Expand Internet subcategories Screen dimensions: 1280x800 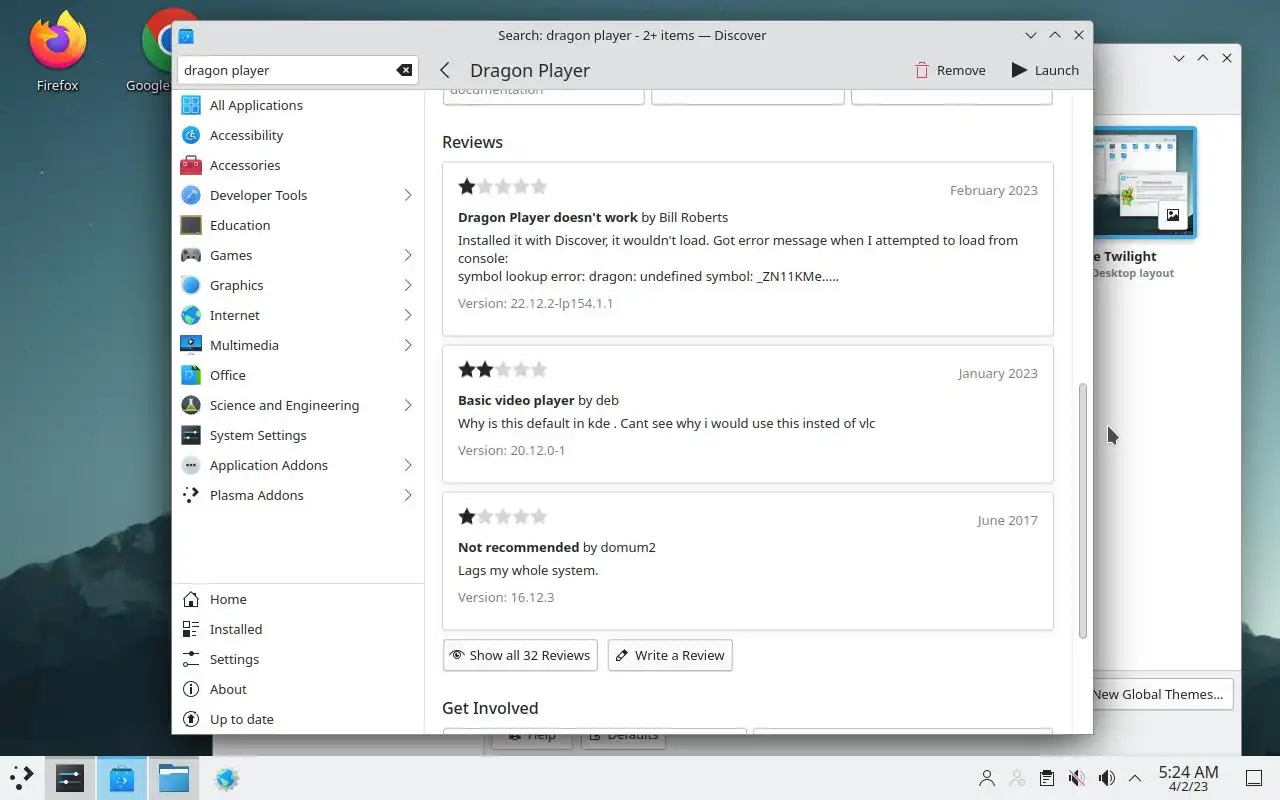click(x=408, y=315)
